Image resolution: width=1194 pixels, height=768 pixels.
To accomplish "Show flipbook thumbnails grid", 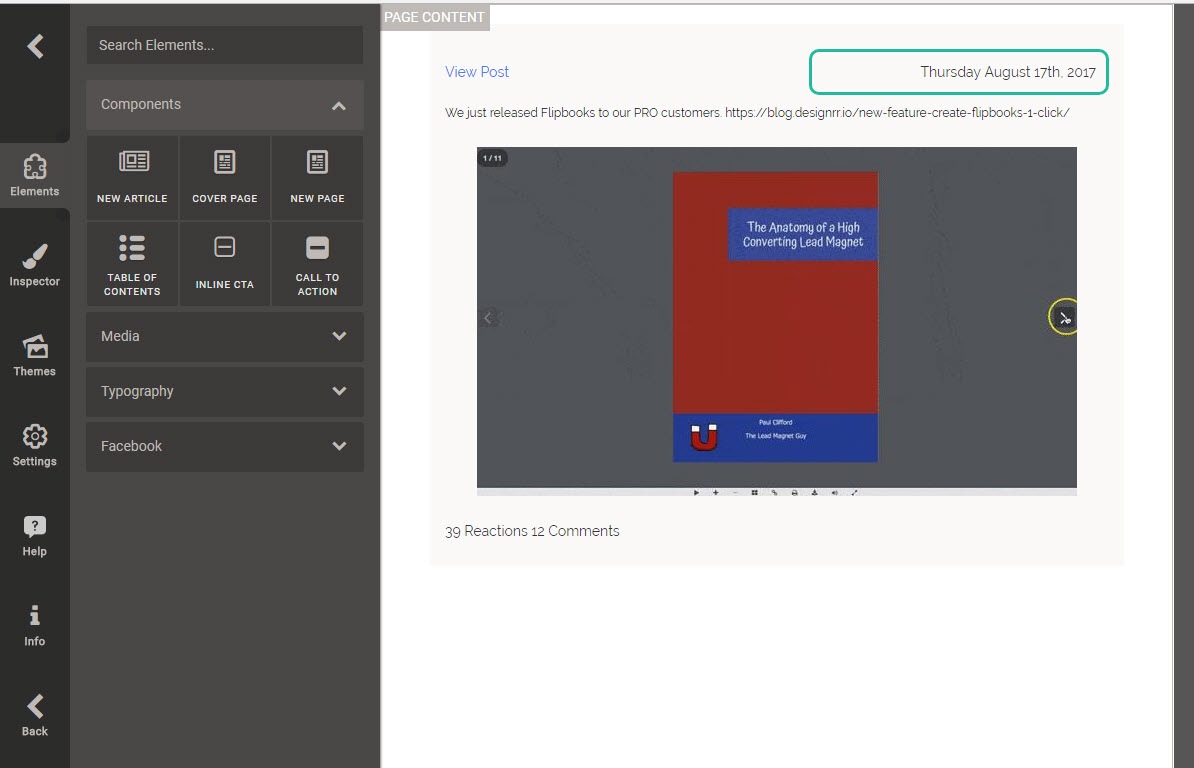I will click(x=755, y=492).
